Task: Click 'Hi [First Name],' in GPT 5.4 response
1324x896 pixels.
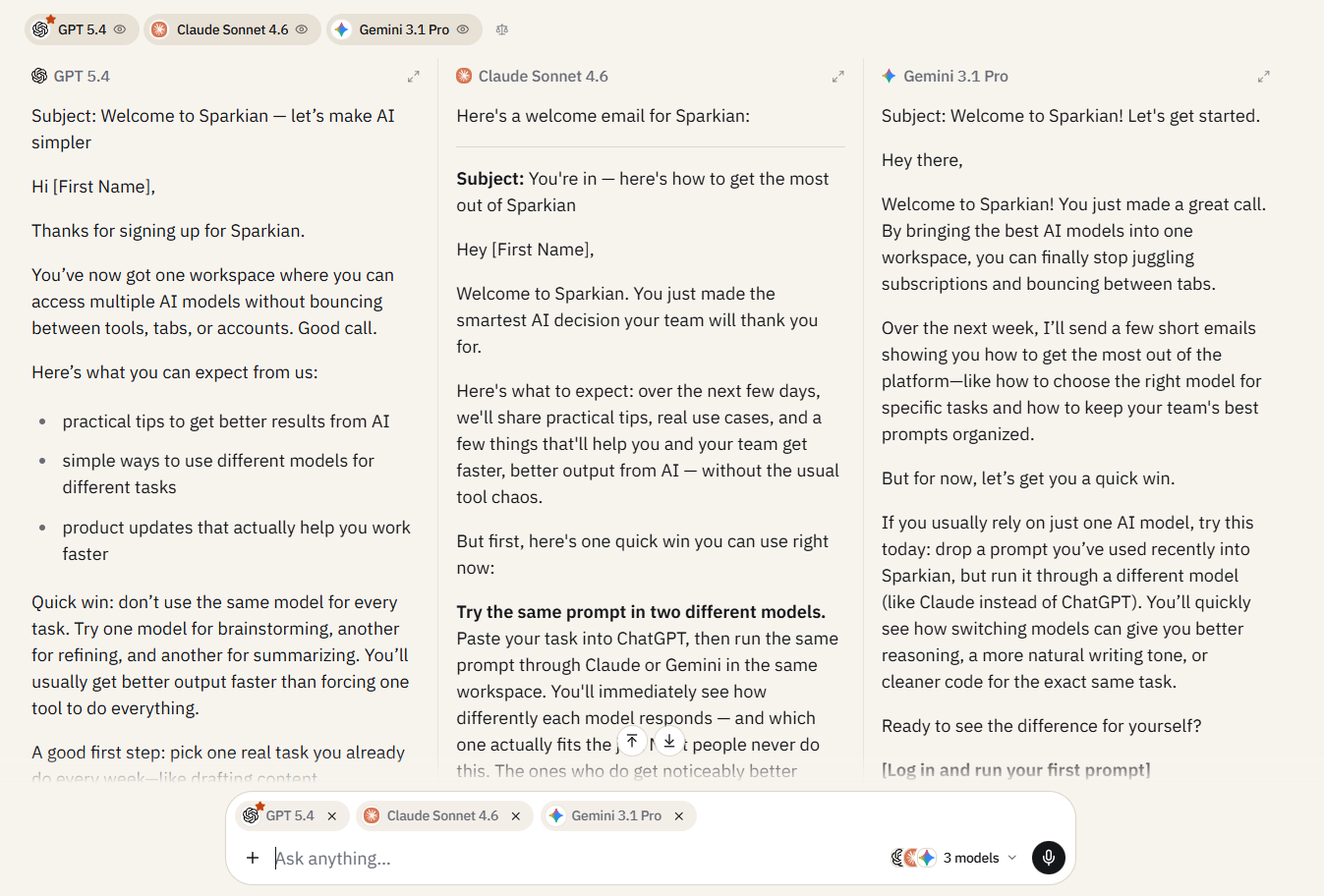Action: click(93, 187)
